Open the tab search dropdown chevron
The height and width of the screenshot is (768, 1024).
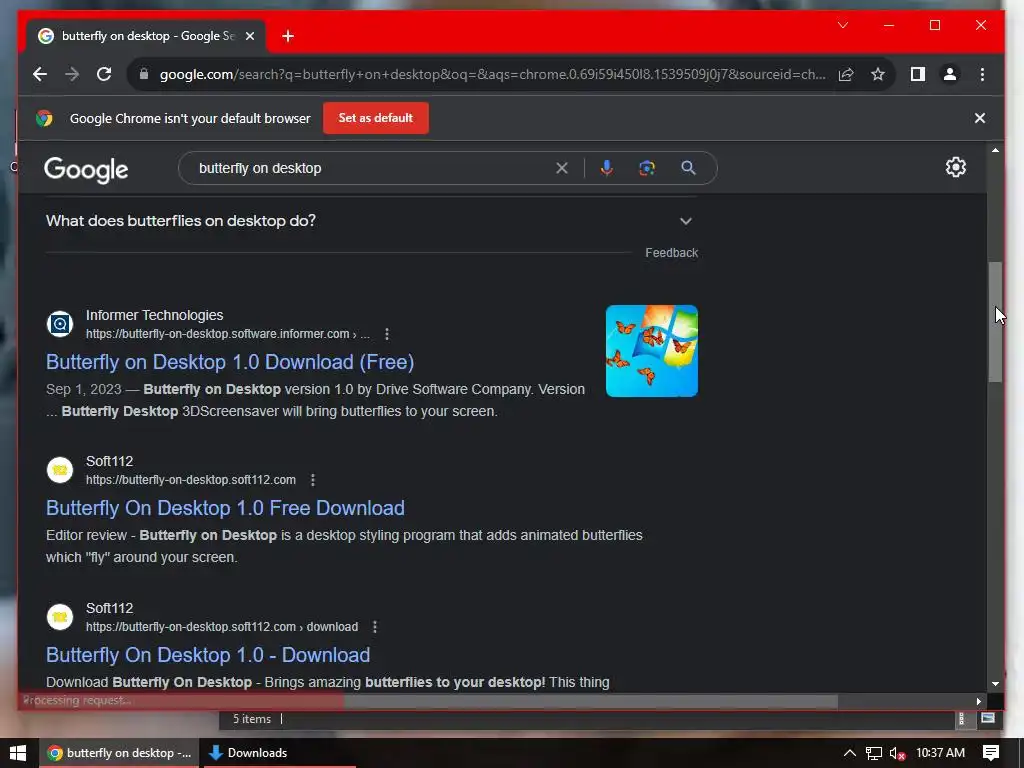[843, 25]
